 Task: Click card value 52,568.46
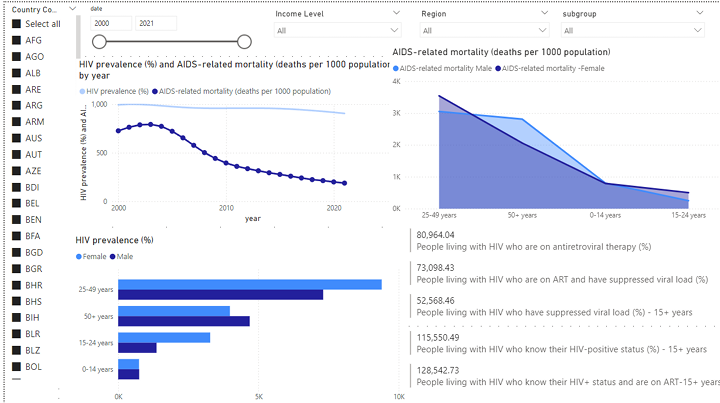(435, 301)
